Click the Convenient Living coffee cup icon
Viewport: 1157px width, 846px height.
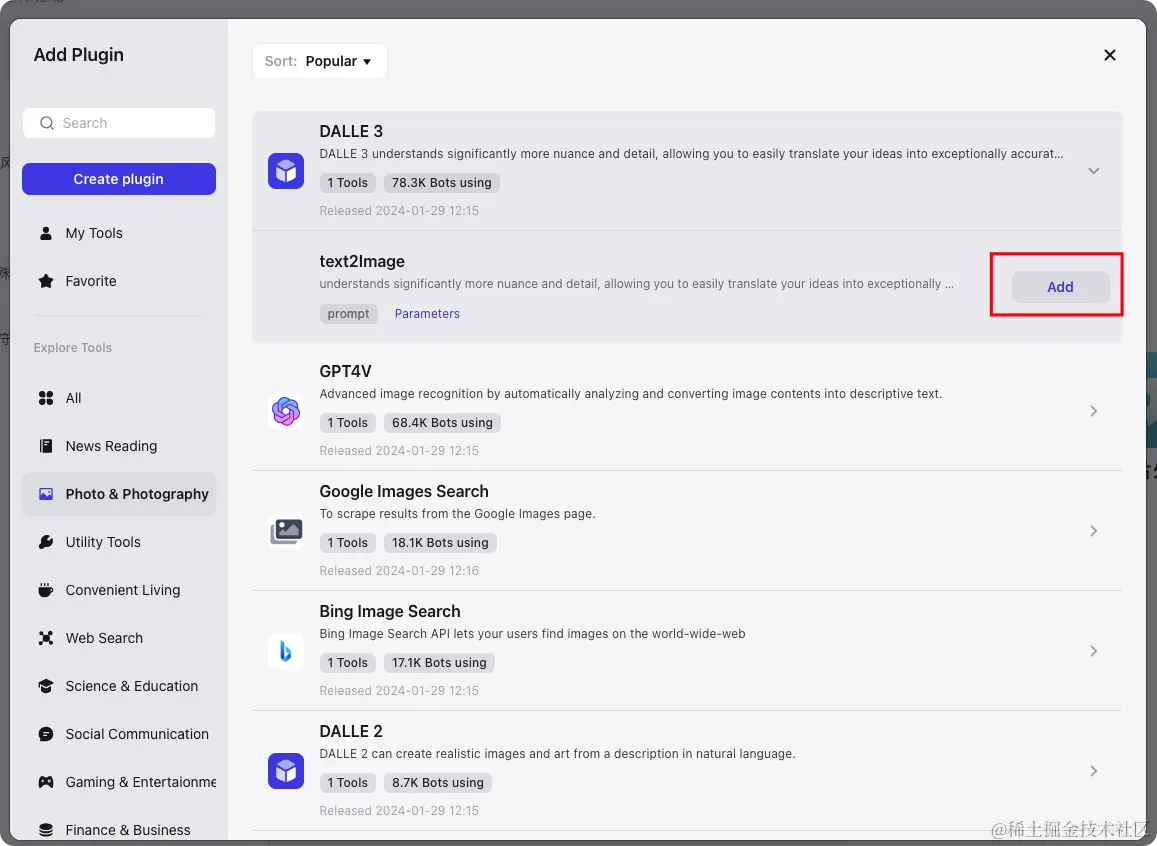tap(46, 590)
